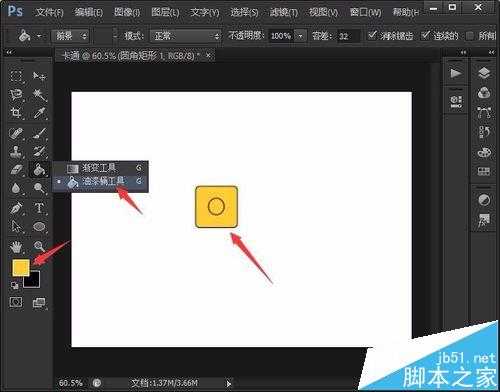
Task: Select the Hand tool
Action: click(16, 247)
